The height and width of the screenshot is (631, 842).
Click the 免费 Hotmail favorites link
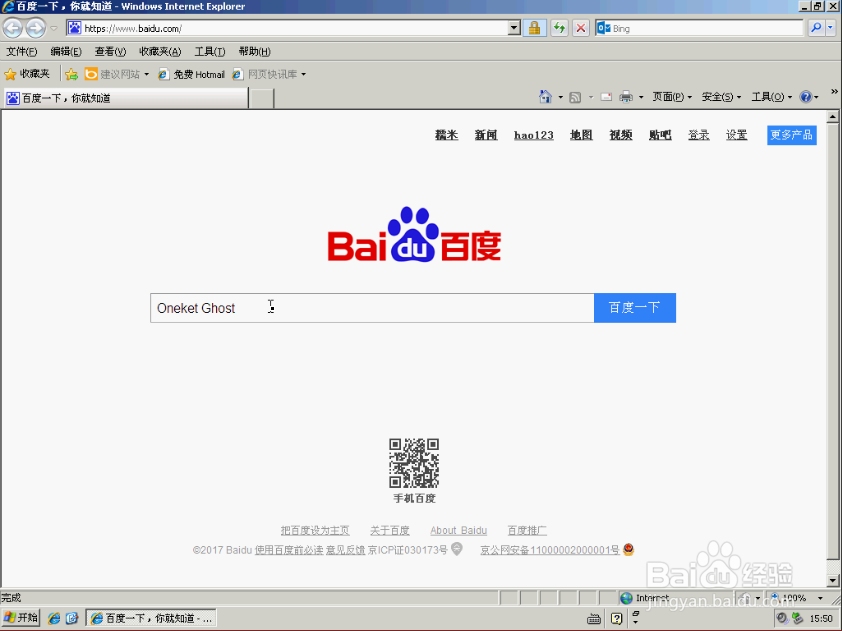pyautogui.click(x=192, y=74)
